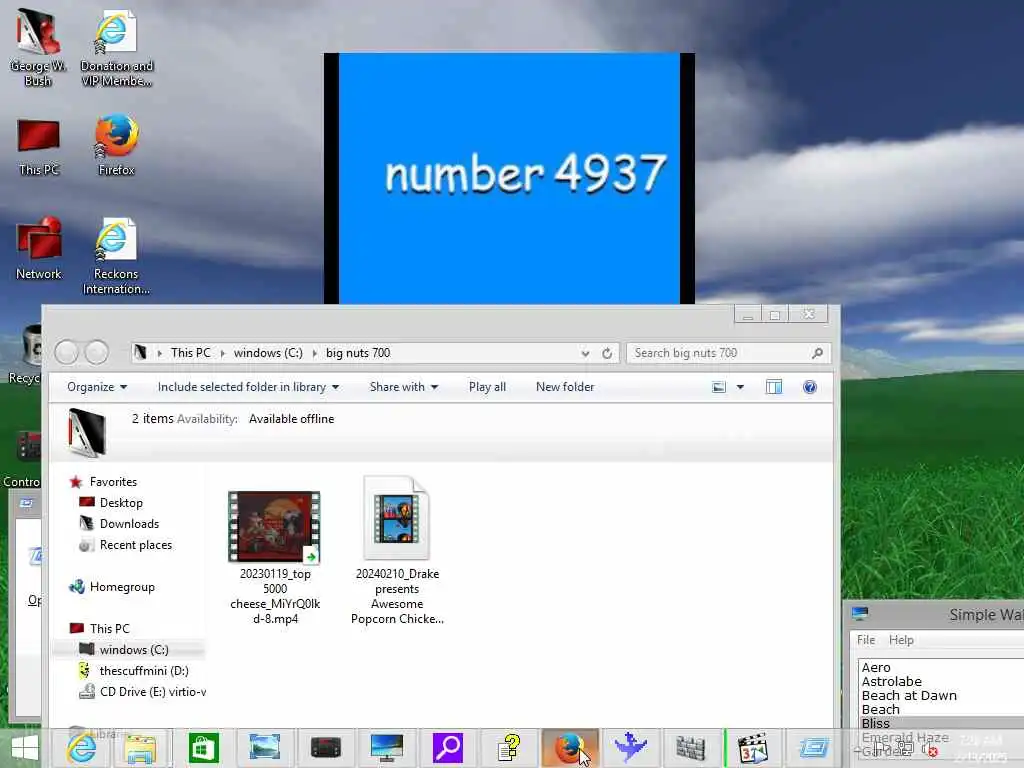The height and width of the screenshot is (768, 1024).
Task: Select This PC in navigation pane
Action: click(109, 629)
